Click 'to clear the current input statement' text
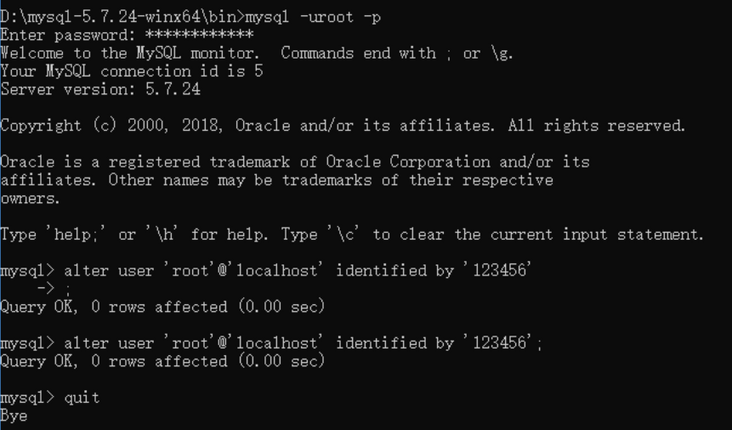The height and width of the screenshot is (430, 732). (x=538, y=235)
